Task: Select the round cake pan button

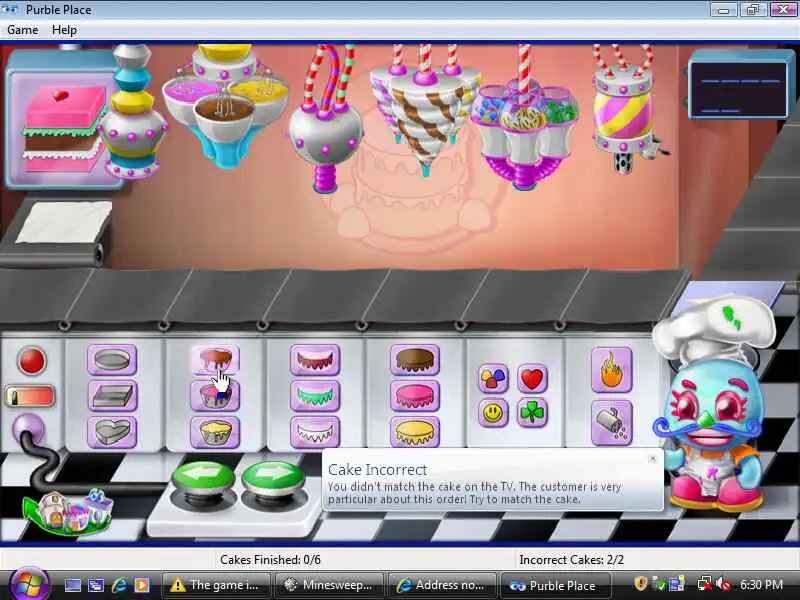Action: click(112, 360)
